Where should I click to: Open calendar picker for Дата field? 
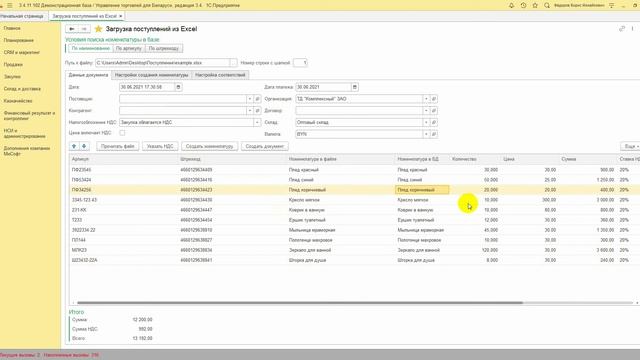[178, 87]
